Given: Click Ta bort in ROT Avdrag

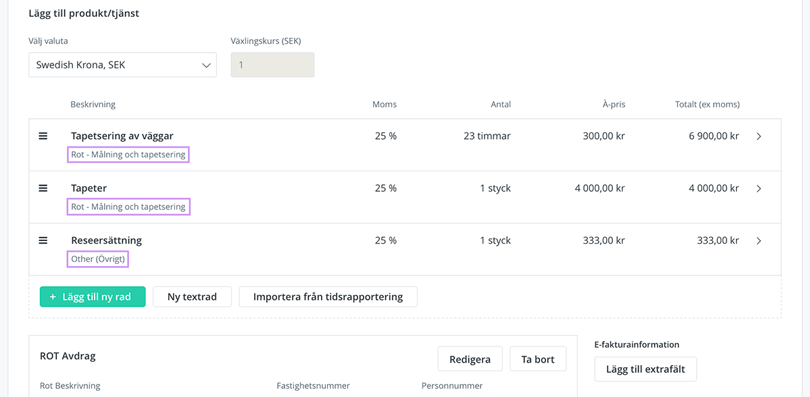Looking at the screenshot, I should pos(538,359).
